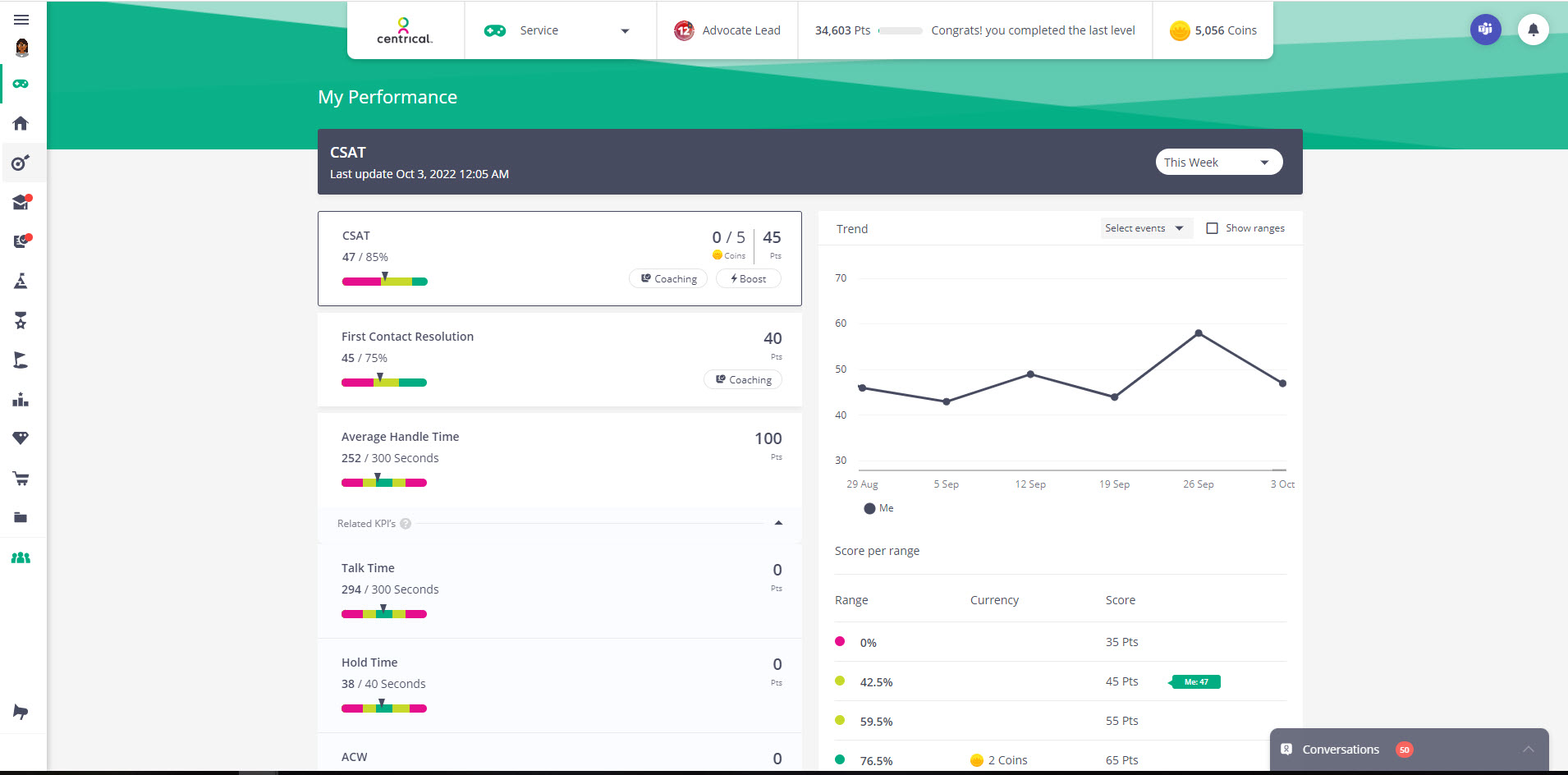Open the Service dropdown in the header
1568x775 pixels.
click(560, 30)
